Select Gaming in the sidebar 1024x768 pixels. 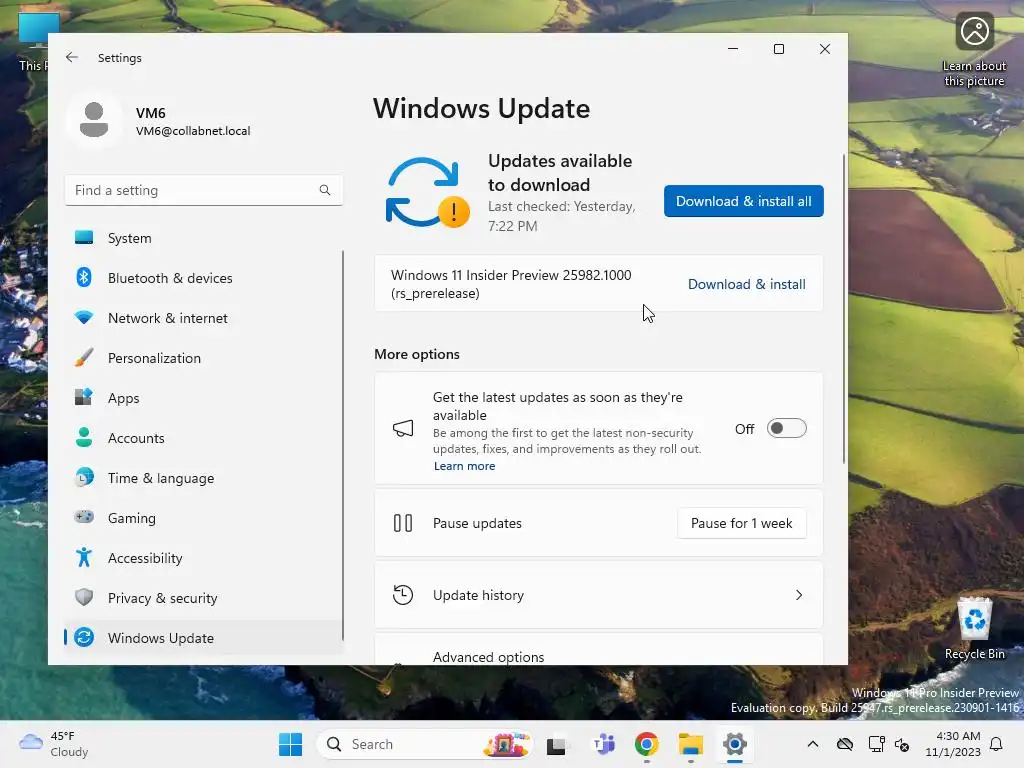pos(204,517)
